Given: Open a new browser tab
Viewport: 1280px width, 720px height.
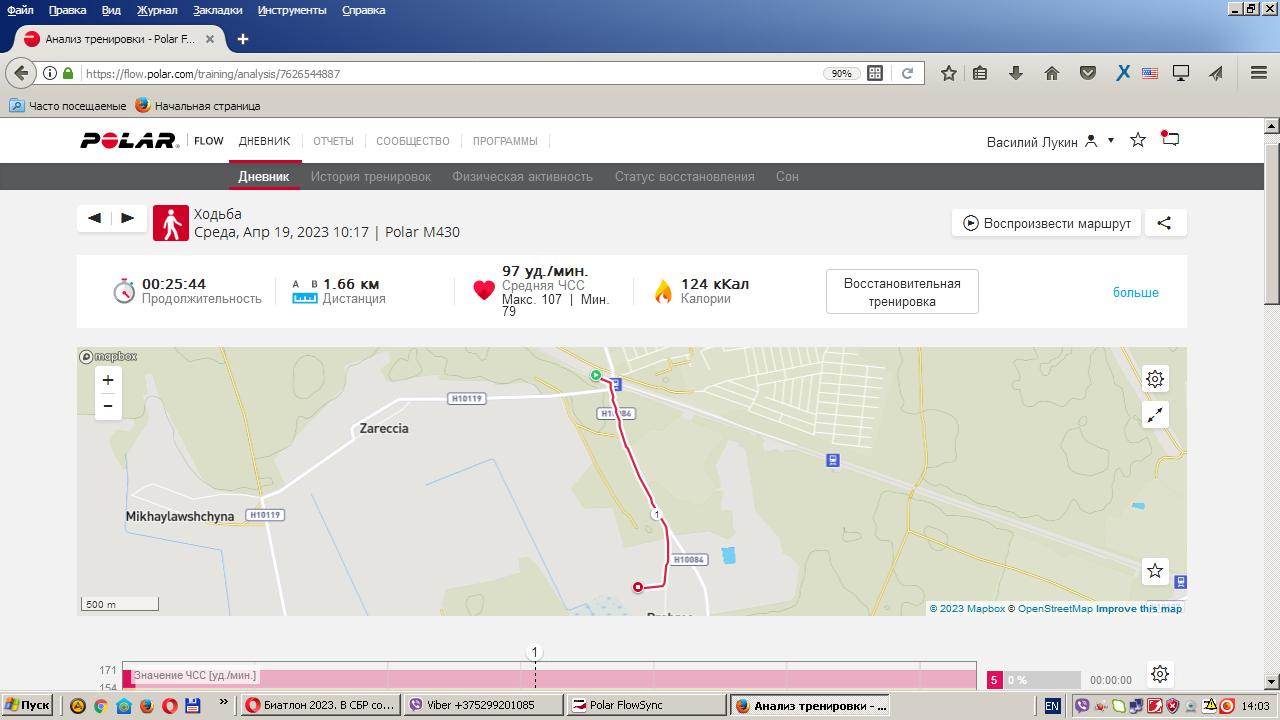Looking at the screenshot, I should [x=242, y=39].
